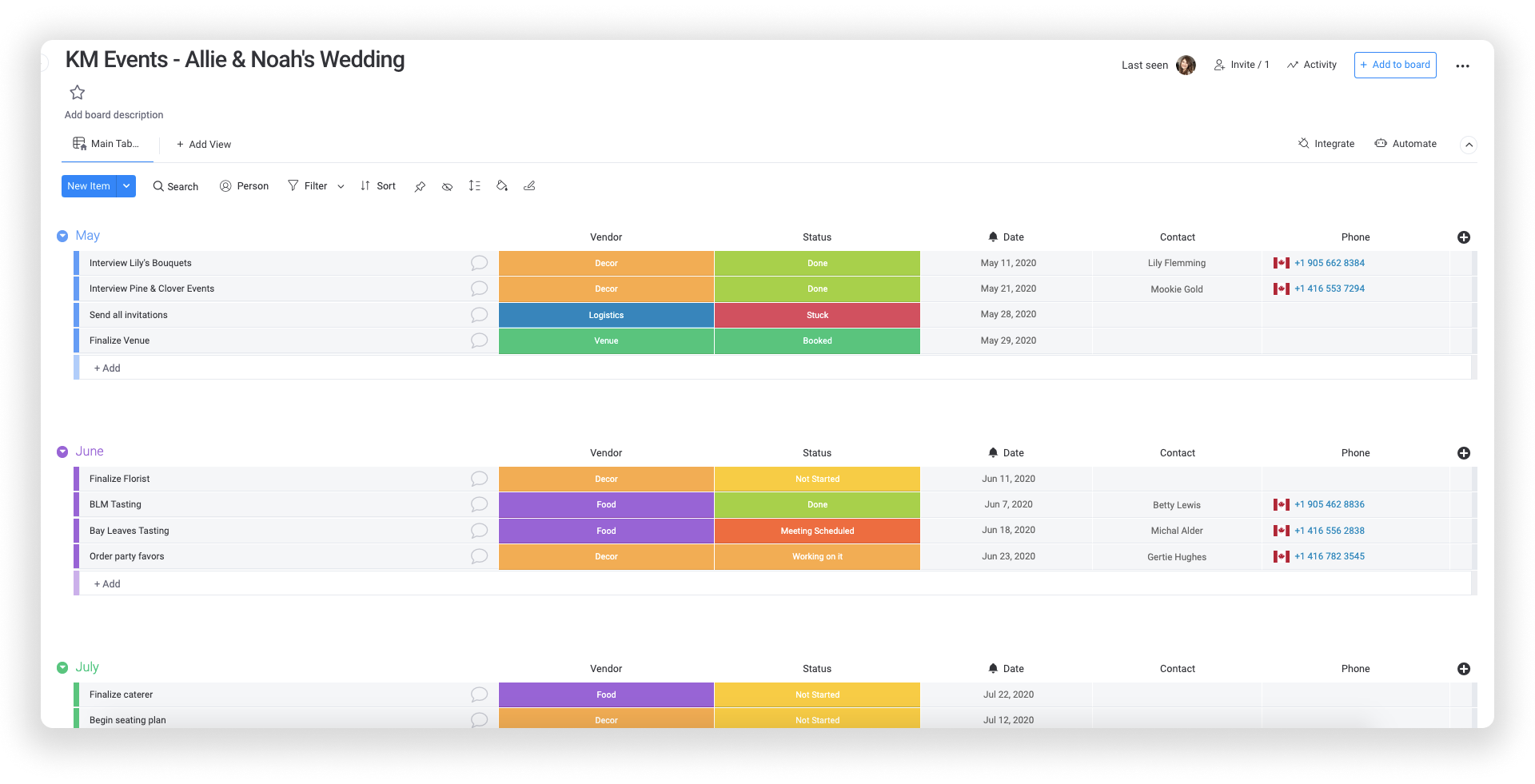Open conversation for Order party favors
The width and height of the screenshot is (1535, 784).
480,556
